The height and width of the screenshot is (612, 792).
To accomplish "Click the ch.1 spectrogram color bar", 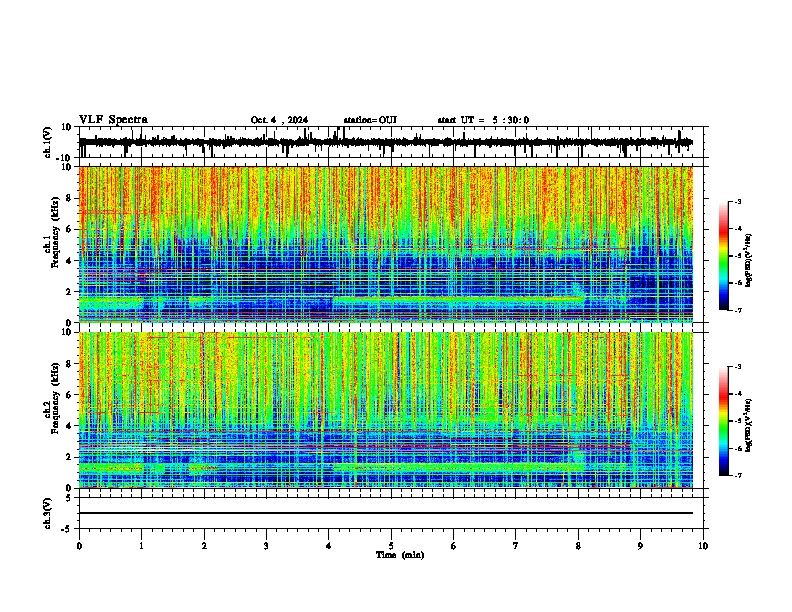I will tap(723, 256).
